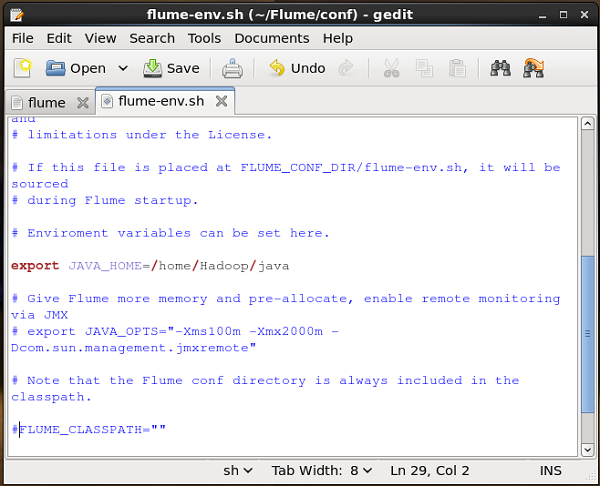Open Find with the binoculars icon
This screenshot has width=600, height=486.
coord(500,68)
